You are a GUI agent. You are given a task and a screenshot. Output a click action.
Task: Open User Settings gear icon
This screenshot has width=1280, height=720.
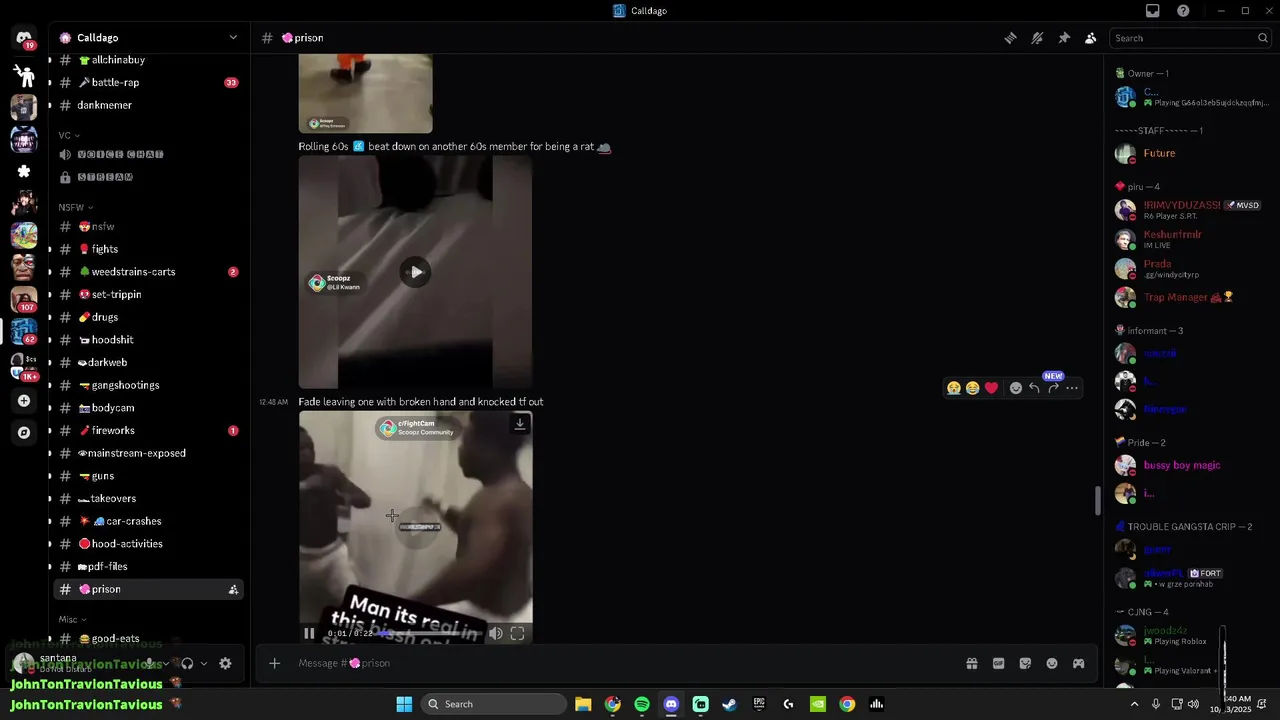pyautogui.click(x=225, y=663)
